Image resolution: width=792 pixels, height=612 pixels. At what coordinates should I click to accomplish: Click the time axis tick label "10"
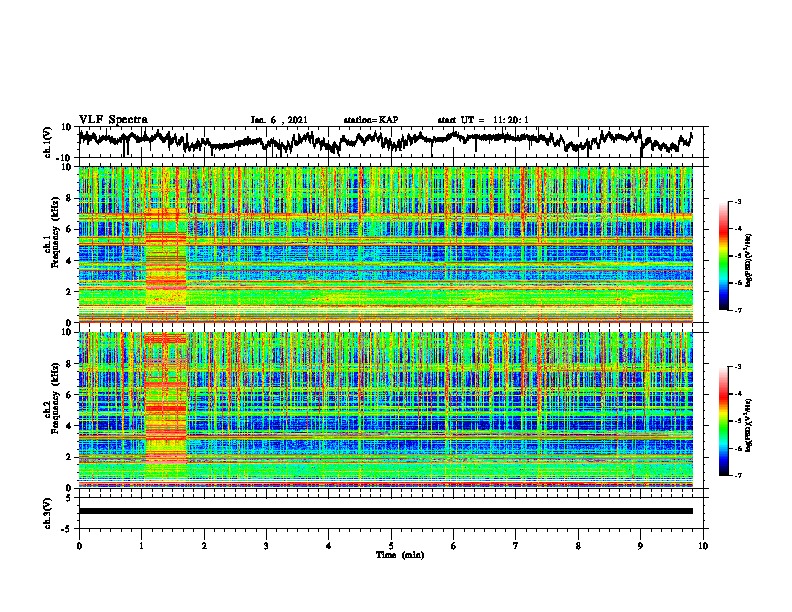pyautogui.click(x=703, y=546)
